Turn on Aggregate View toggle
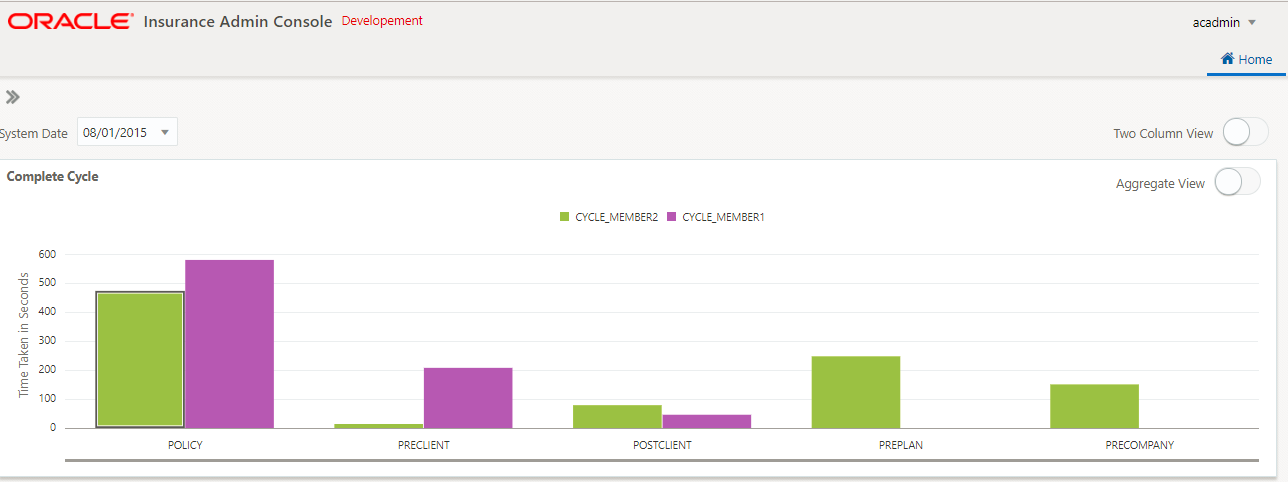Screen dimensions: 1288x482 pos(1237,182)
